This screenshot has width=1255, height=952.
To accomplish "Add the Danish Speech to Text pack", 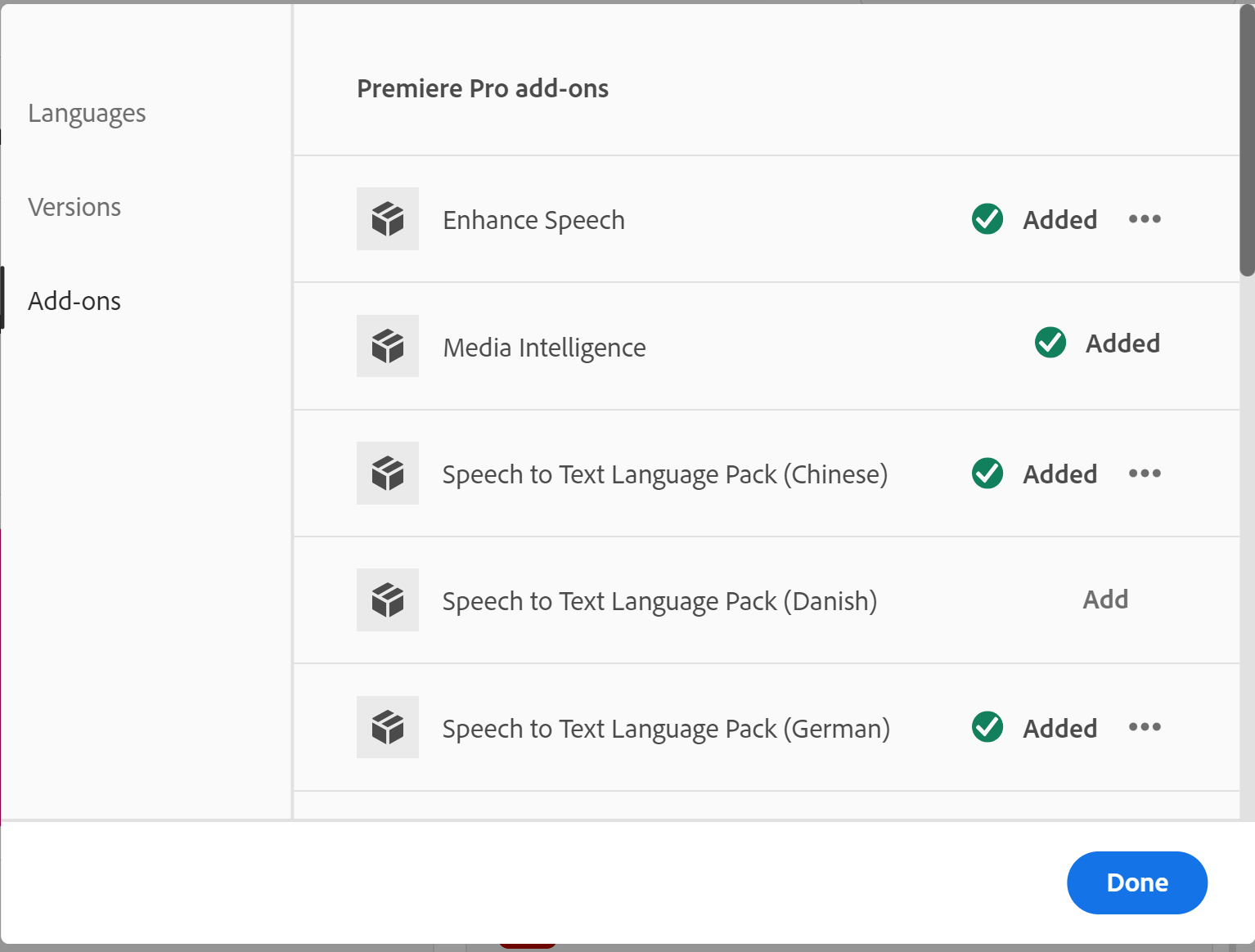I will click(1105, 599).
